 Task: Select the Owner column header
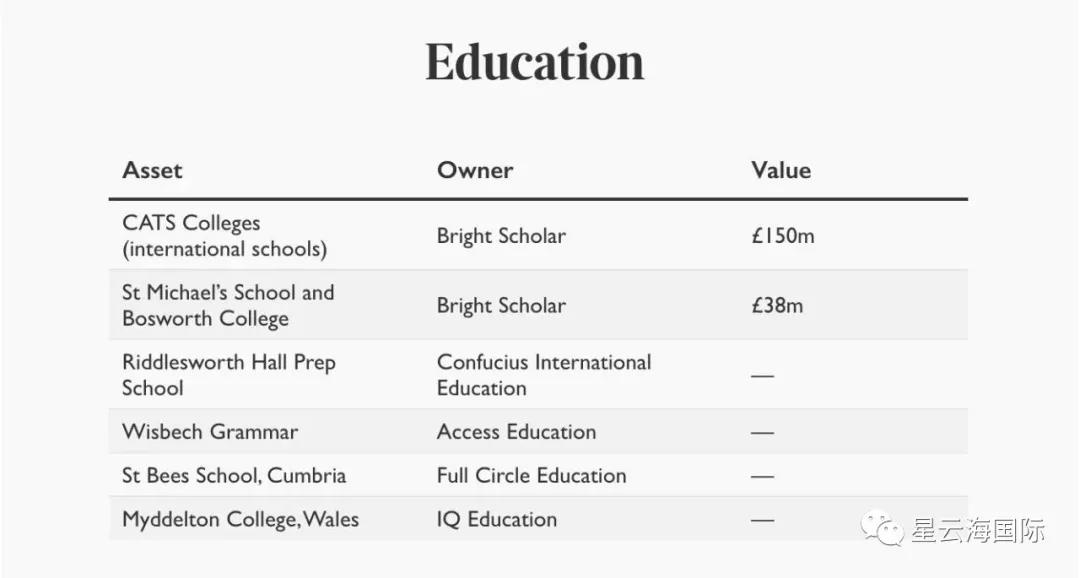point(475,170)
